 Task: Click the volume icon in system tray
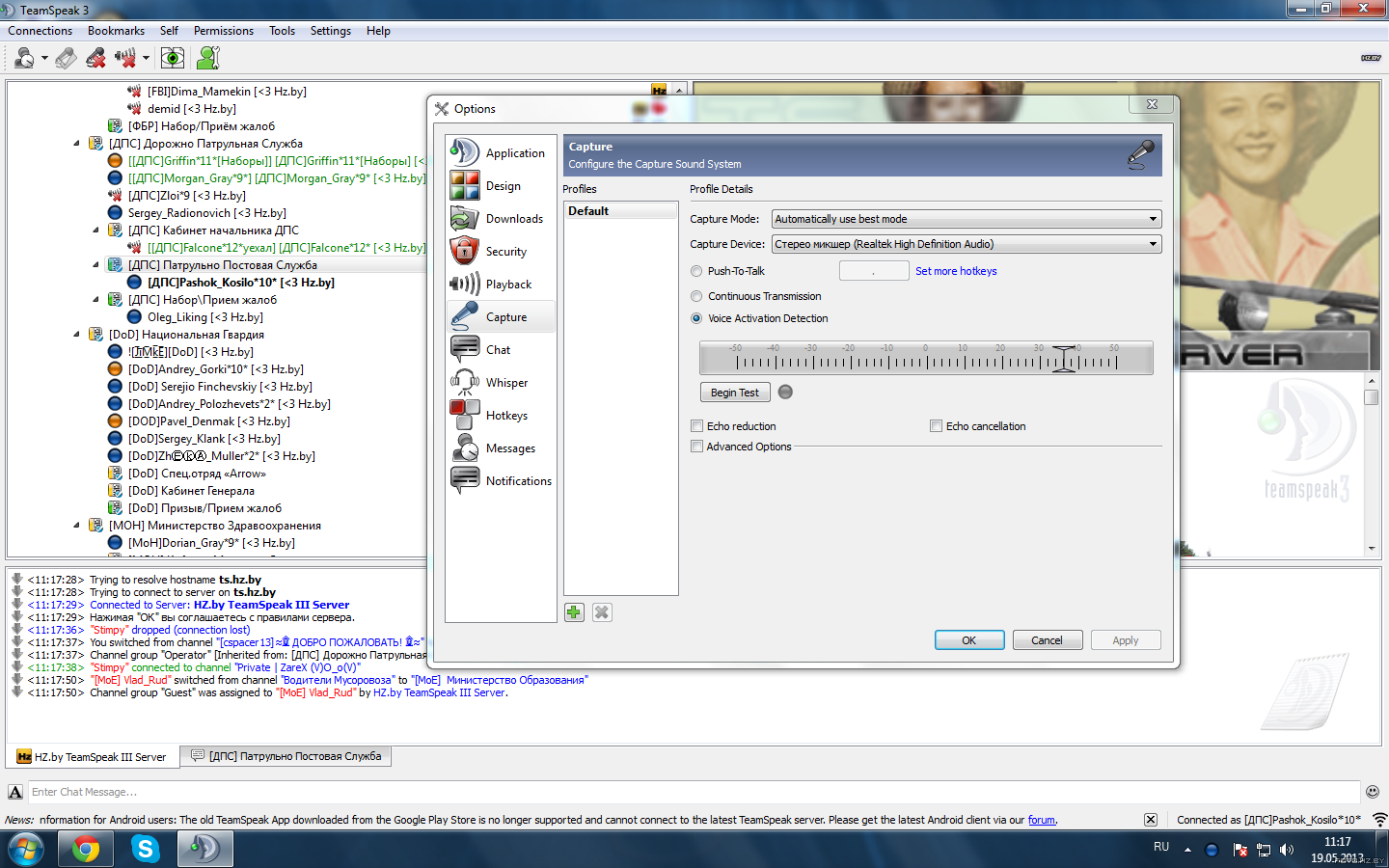pos(1287,850)
